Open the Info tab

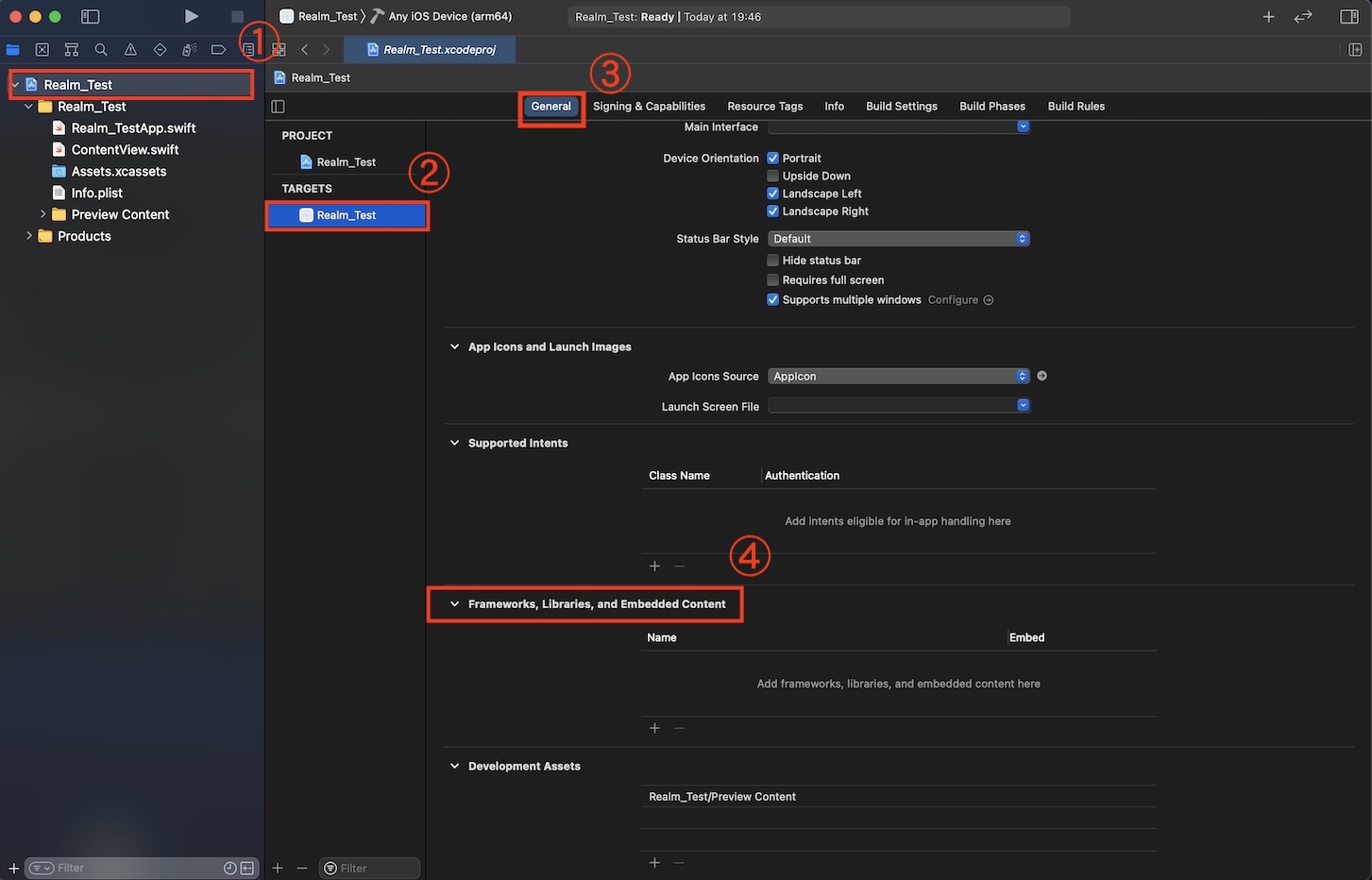[x=835, y=107]
